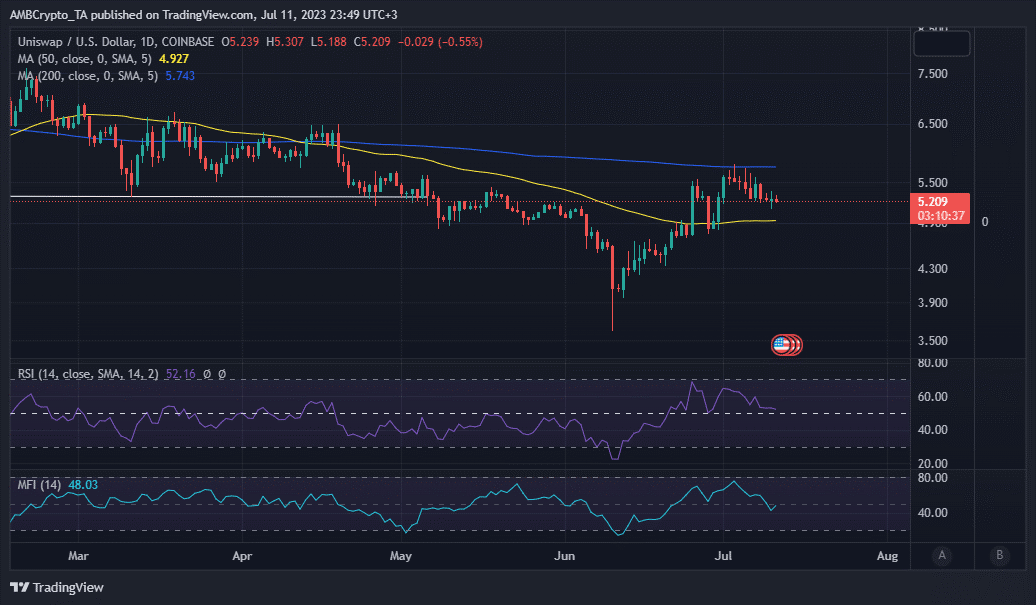
Task: Click the MFI (14) indicator legend
Action: (x=39, y=485)
